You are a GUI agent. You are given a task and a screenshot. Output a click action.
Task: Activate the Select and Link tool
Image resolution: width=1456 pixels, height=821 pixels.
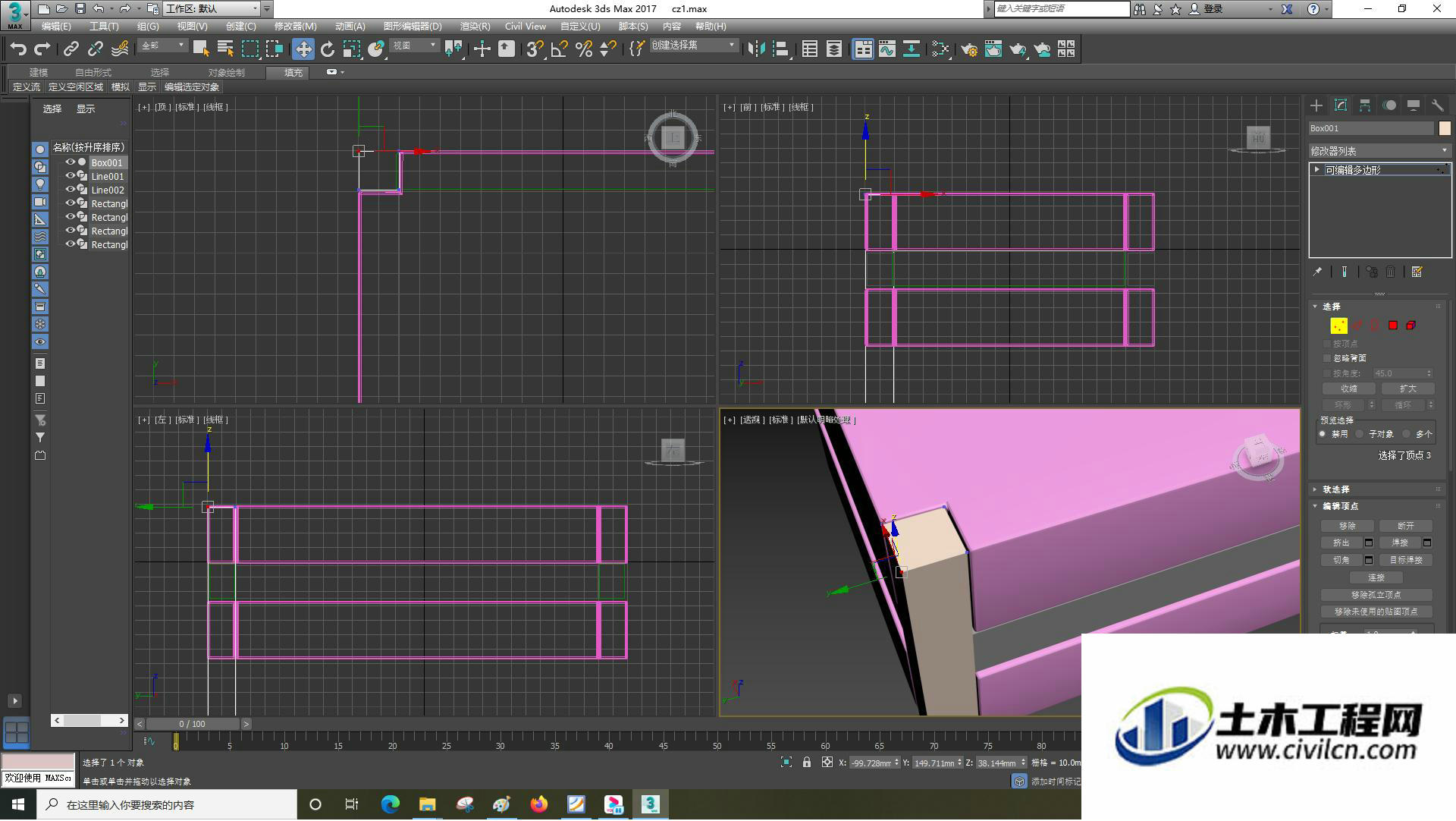[x=71, y=49]
